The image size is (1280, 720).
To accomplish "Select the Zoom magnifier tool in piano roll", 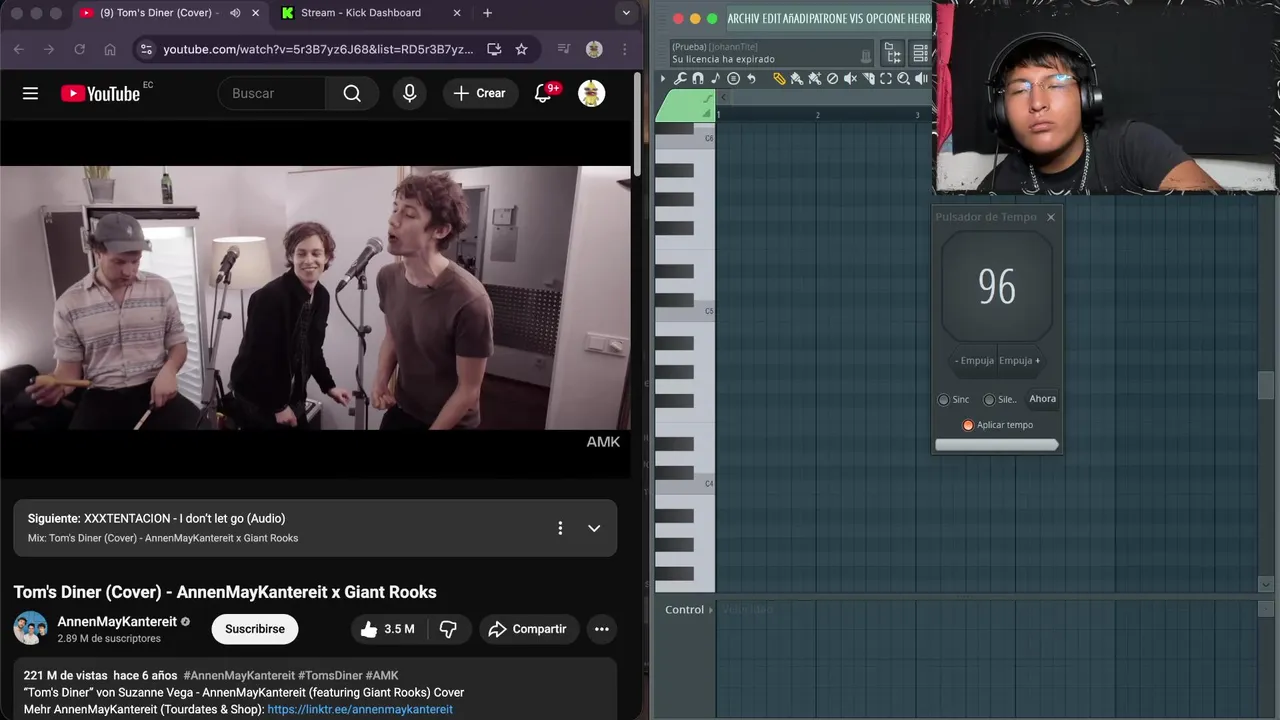I will tap(903, 78).
